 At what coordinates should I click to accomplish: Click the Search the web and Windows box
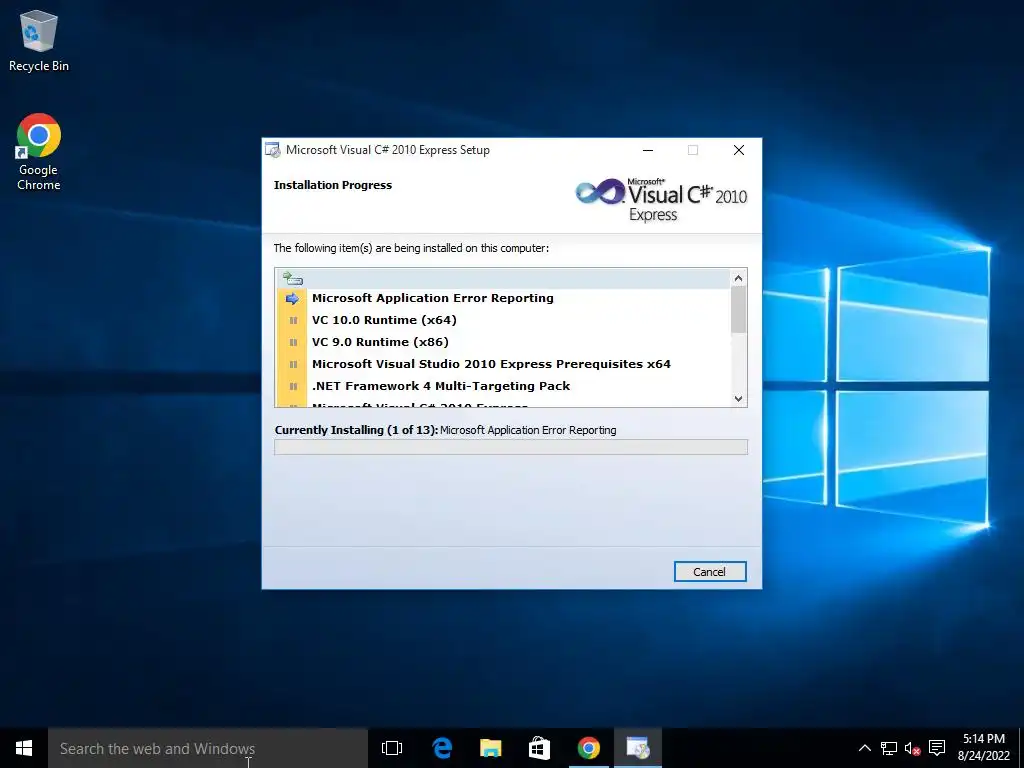[x=208, y=748]
